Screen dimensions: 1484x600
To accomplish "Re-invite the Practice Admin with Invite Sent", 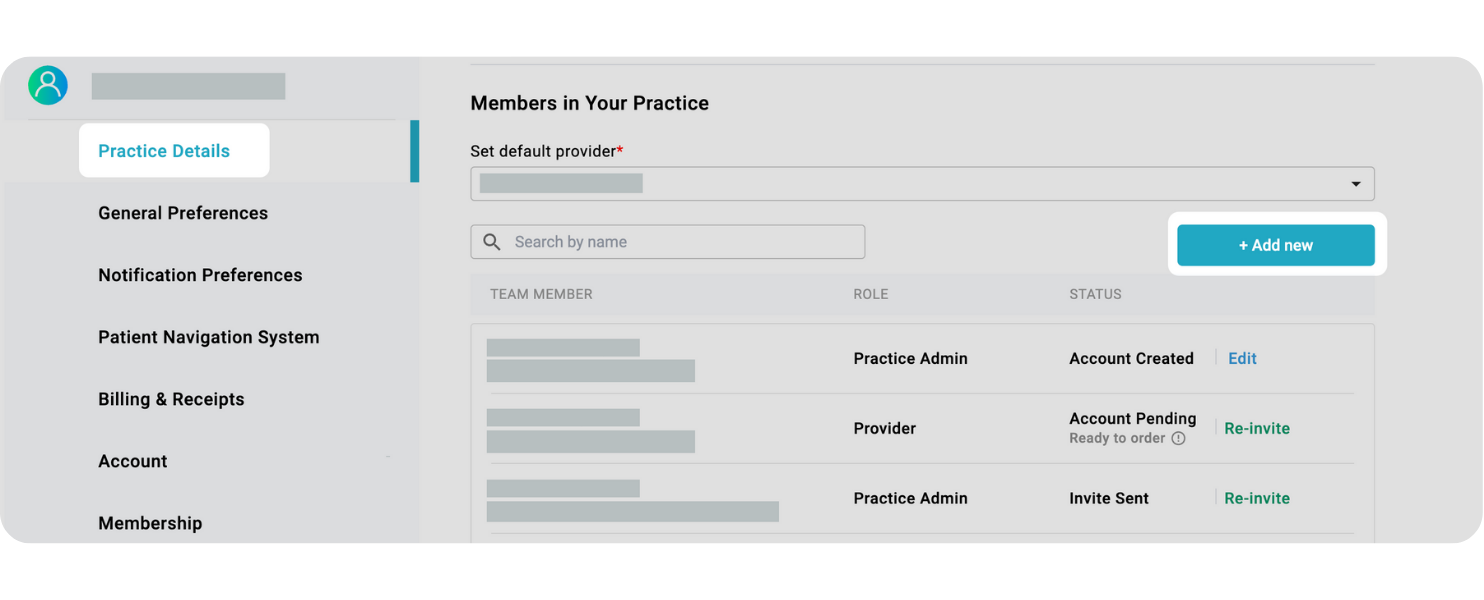I will click(1257, 499).
